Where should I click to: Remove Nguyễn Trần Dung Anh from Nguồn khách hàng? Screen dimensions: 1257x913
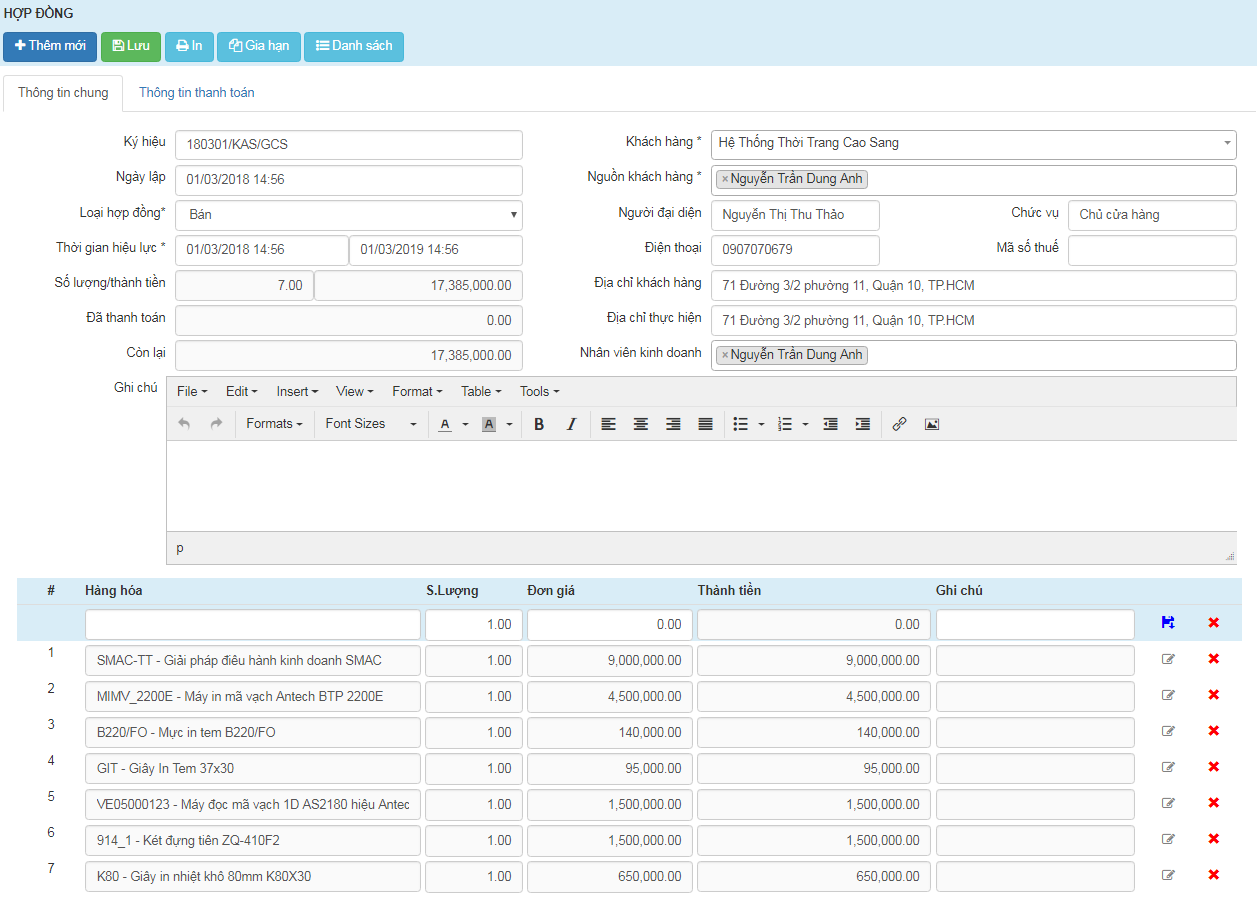click(725, 180)
